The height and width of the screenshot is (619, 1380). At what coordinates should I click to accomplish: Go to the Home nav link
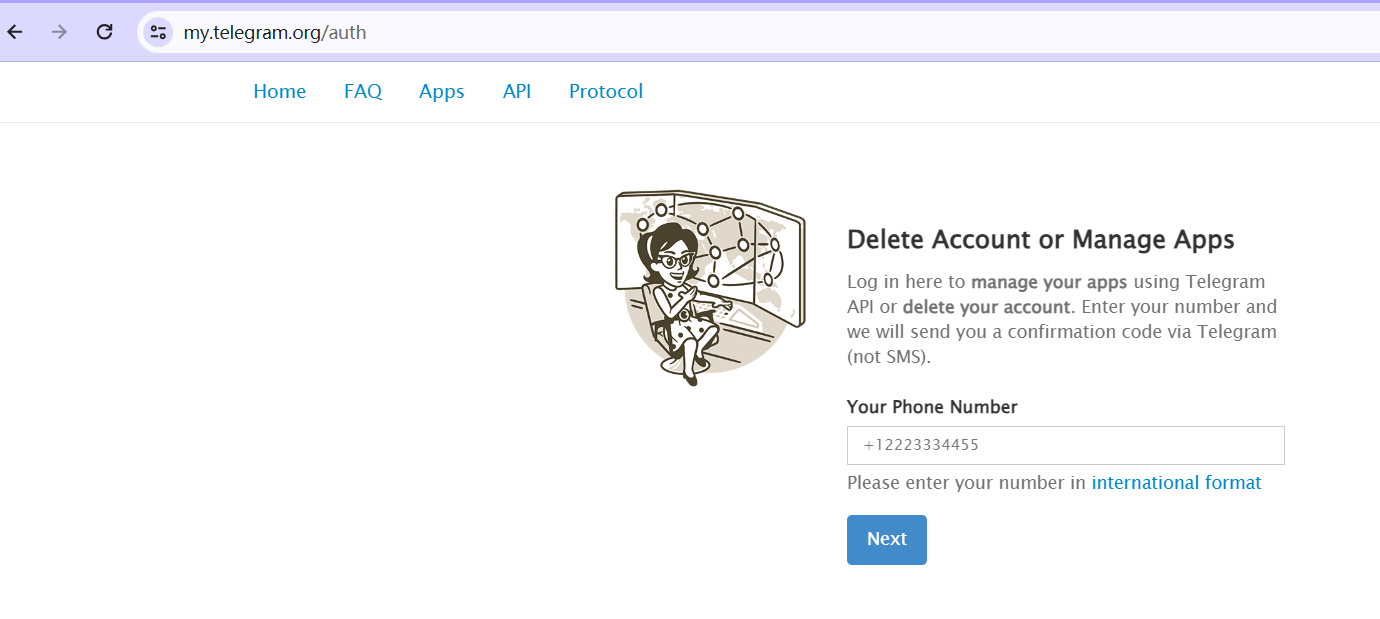(x=279, y=91)
